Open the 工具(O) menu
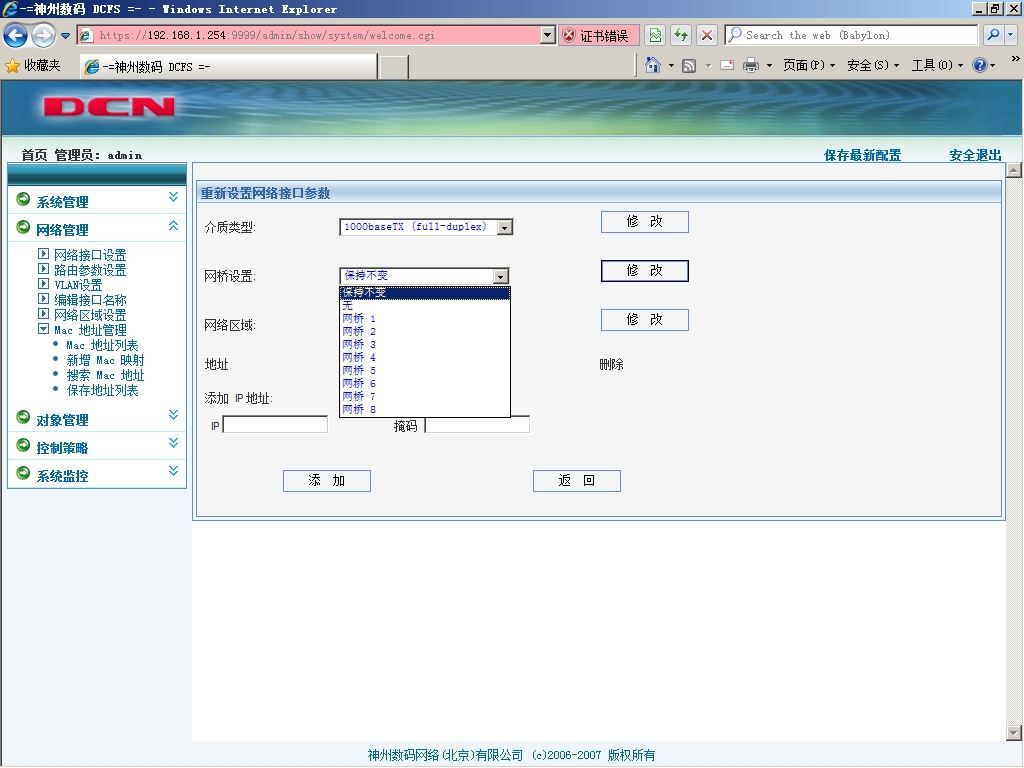Image resolution: width=1024 pixels, height=768 pixels. 936,65
